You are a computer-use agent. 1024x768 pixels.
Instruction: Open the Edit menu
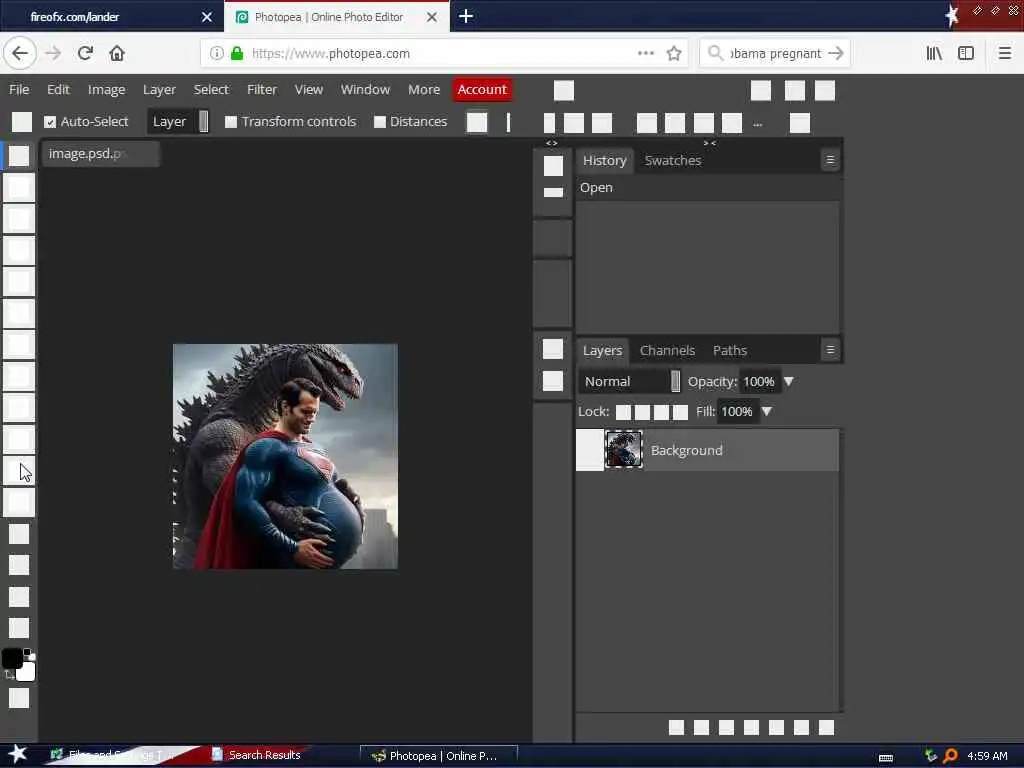[x=58, y=89]
